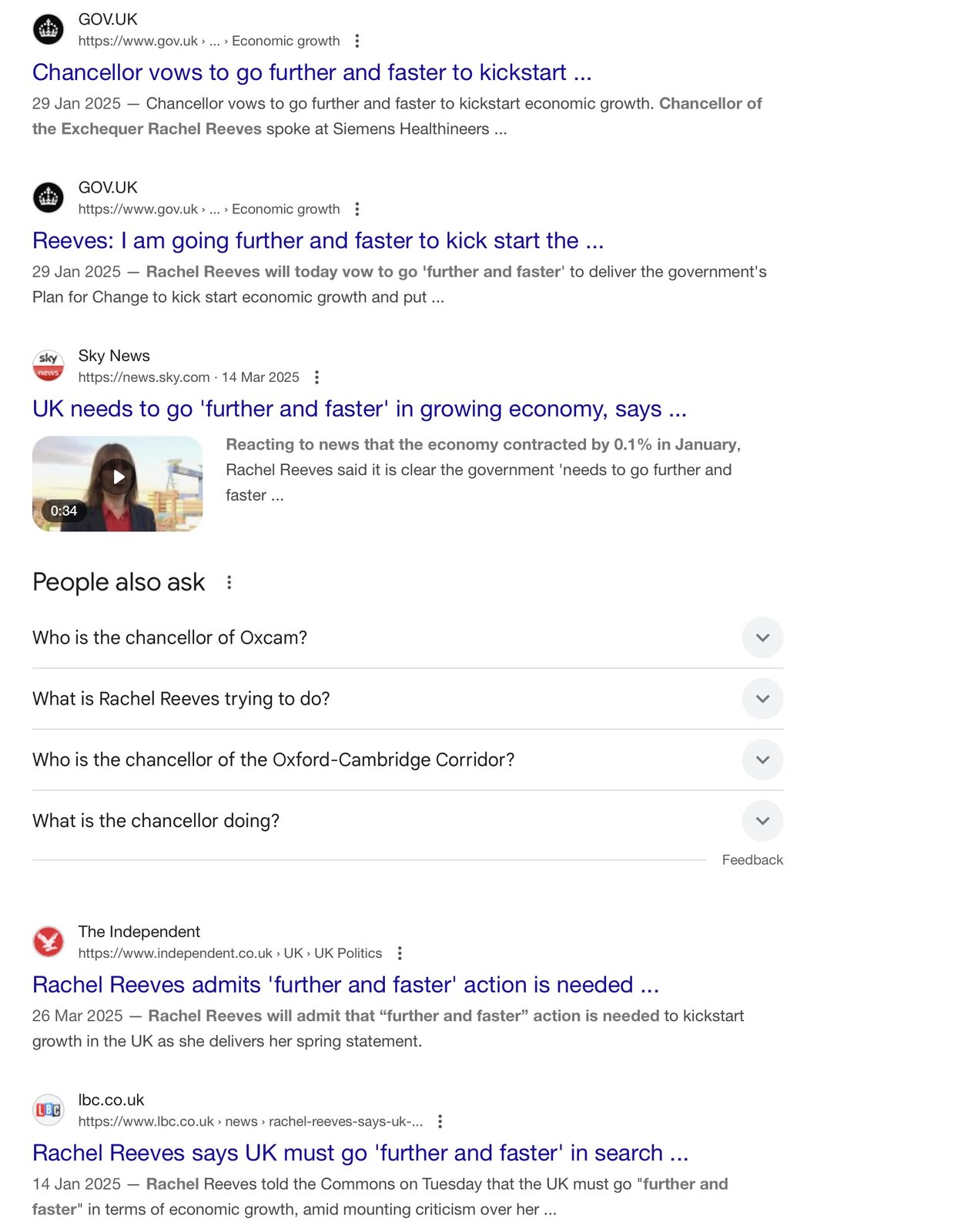961x1232 pixels.
Task: Expand the Oxford-Cambridge Corridor chancellor question
Action: click(762, 760)
